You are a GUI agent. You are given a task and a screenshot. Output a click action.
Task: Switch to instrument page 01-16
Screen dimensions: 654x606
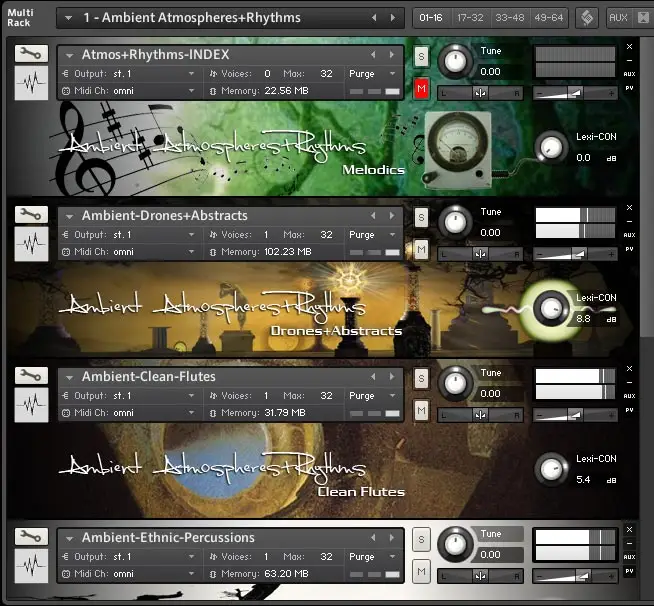click(431, 18)
